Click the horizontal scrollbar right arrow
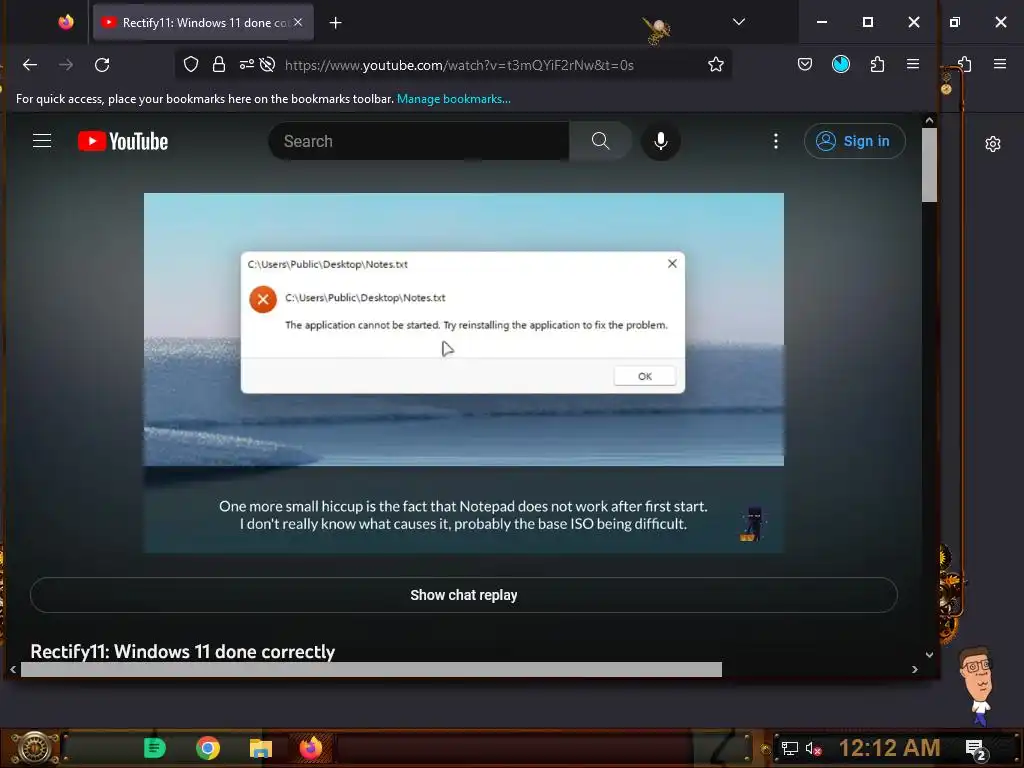The image size is (1024, 768). click(914, 669)
